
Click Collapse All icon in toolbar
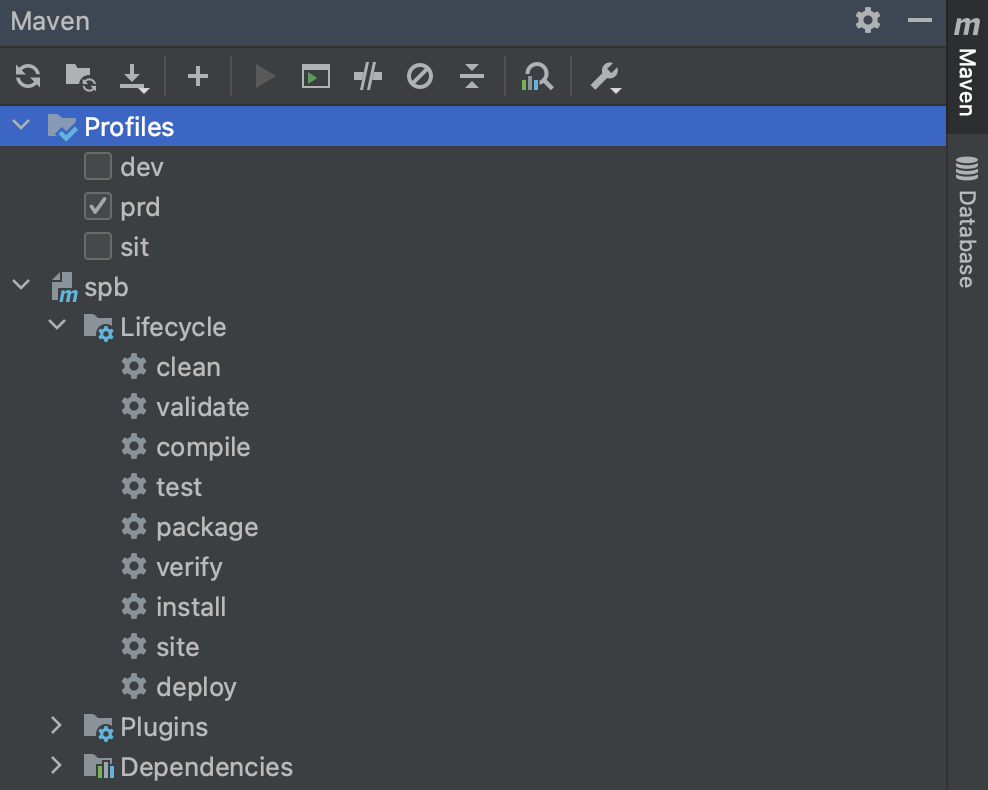[x=472, y=76]
